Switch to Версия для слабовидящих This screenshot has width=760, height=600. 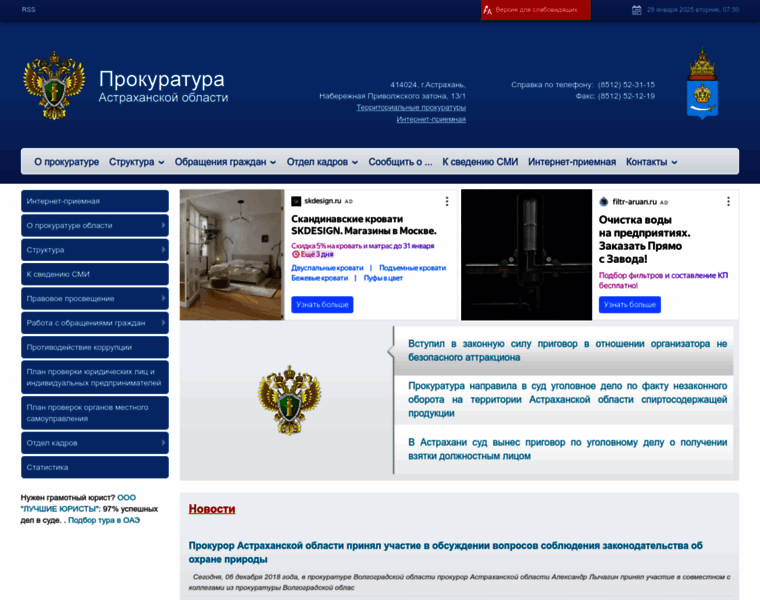(536, 10)
